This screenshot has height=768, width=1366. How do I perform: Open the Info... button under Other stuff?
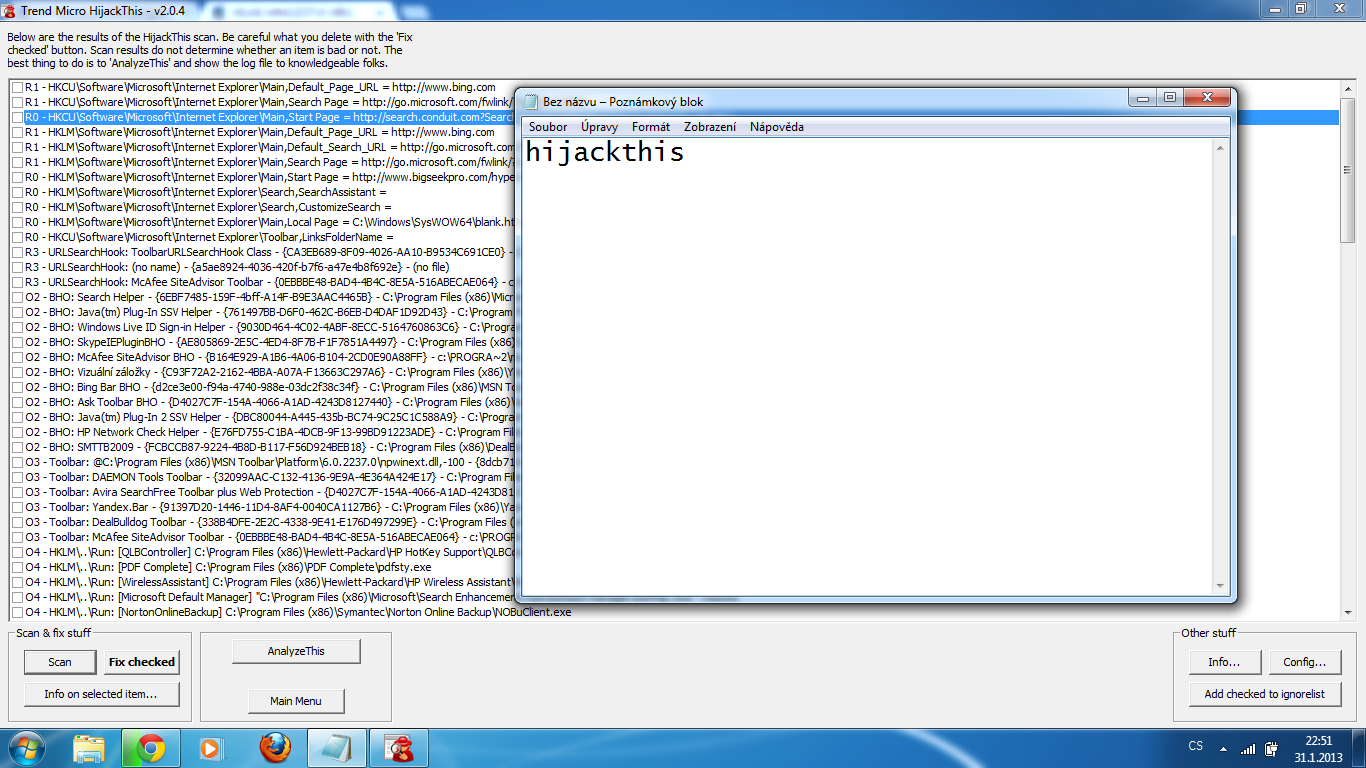point(1226,662)
